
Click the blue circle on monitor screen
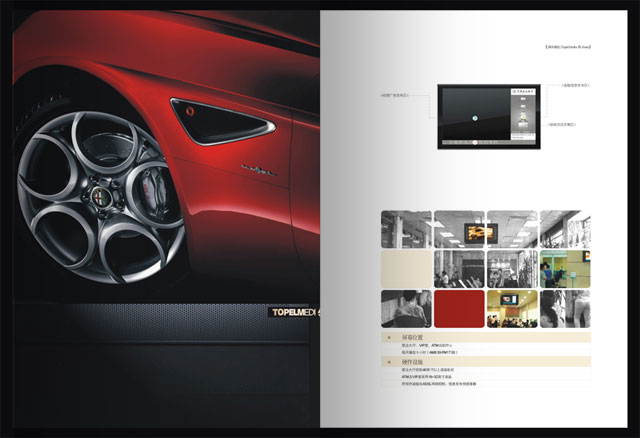475,119
